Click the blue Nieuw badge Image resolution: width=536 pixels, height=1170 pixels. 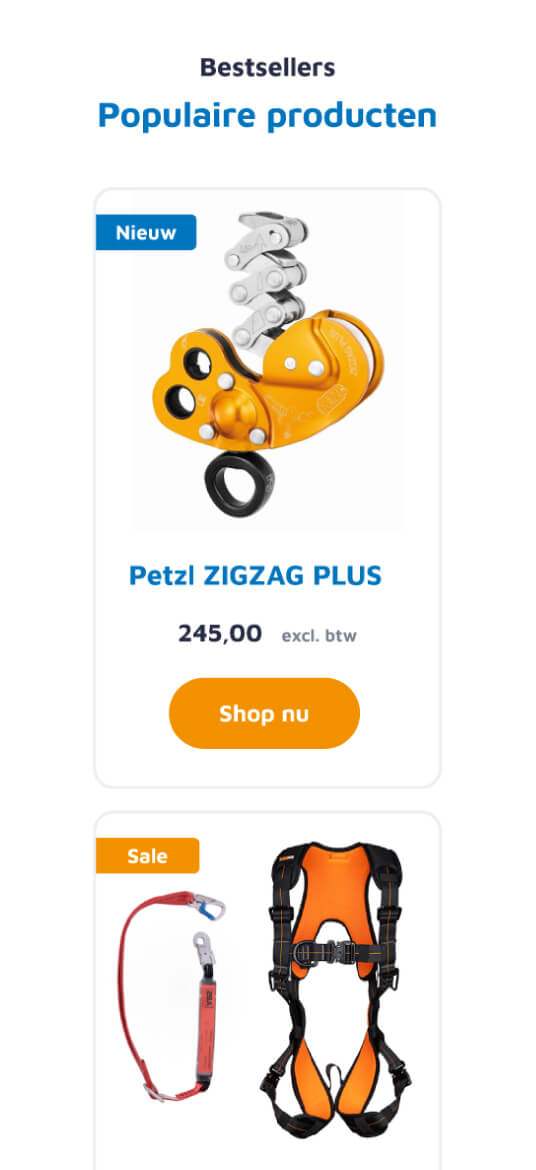coord(146,232)
